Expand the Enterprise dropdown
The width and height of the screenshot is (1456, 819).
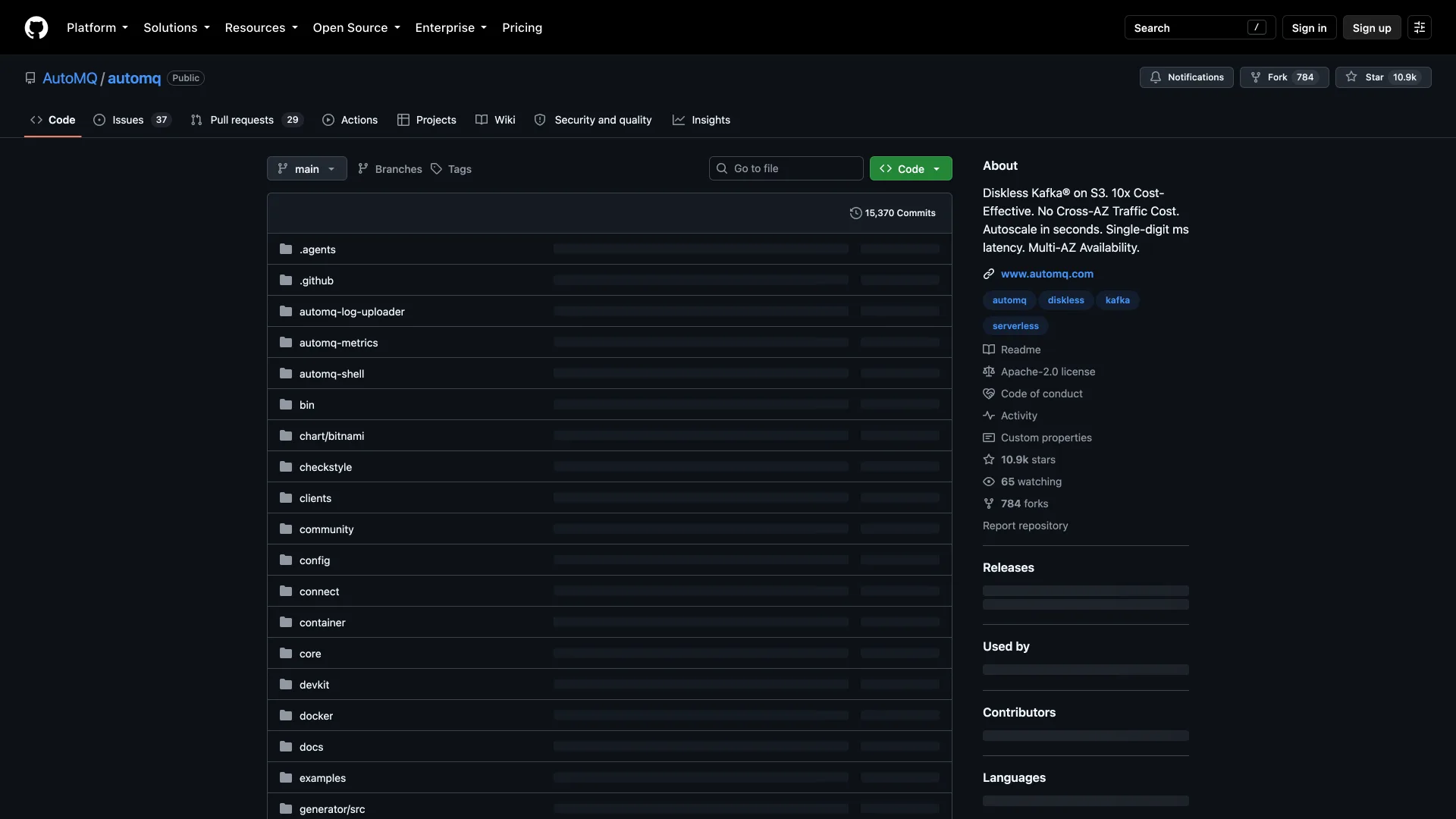click(451, 27)
